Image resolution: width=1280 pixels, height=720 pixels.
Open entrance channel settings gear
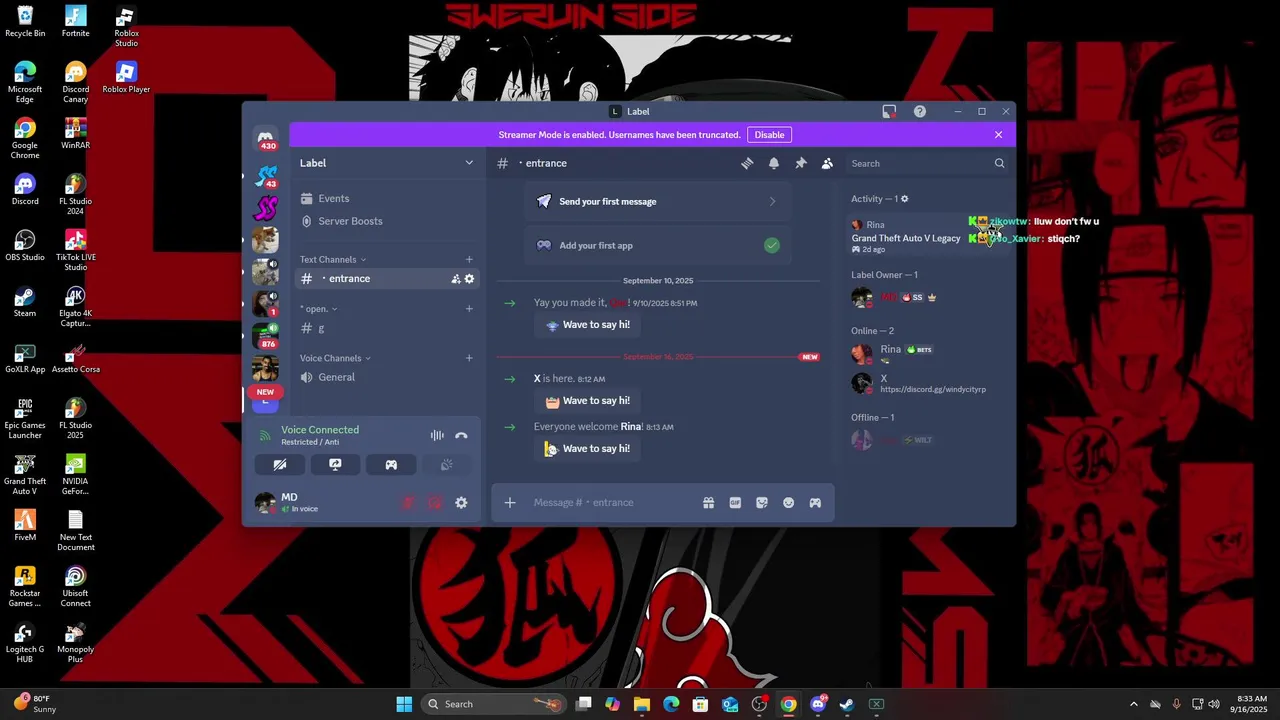tap(469, 279)
